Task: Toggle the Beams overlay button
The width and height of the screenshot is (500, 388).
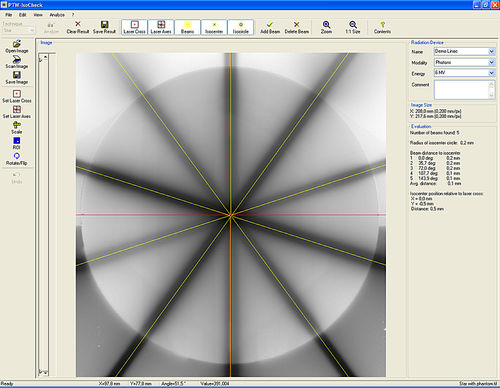Action: (187, 27)
